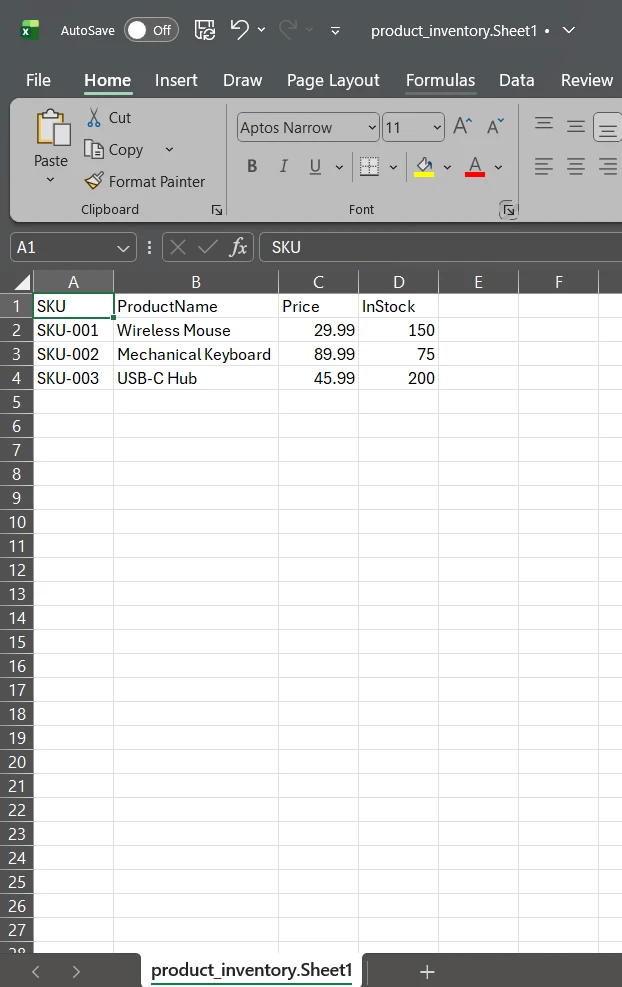Expand the font size dropdown
This screenshot has height=987, width=622.
pyautogui.click(x=437, y=127)
